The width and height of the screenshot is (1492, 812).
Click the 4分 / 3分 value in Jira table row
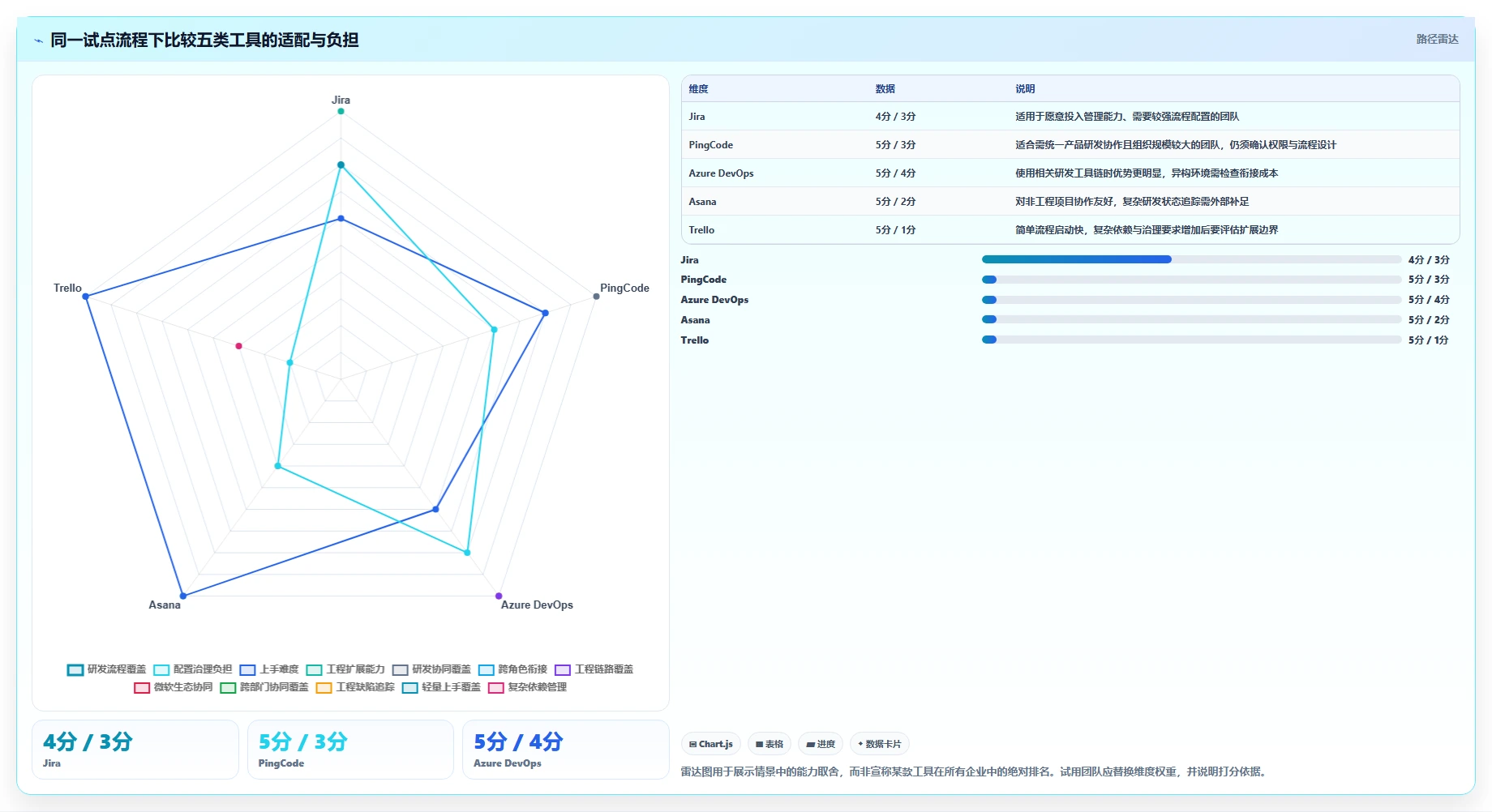(895, 117)
